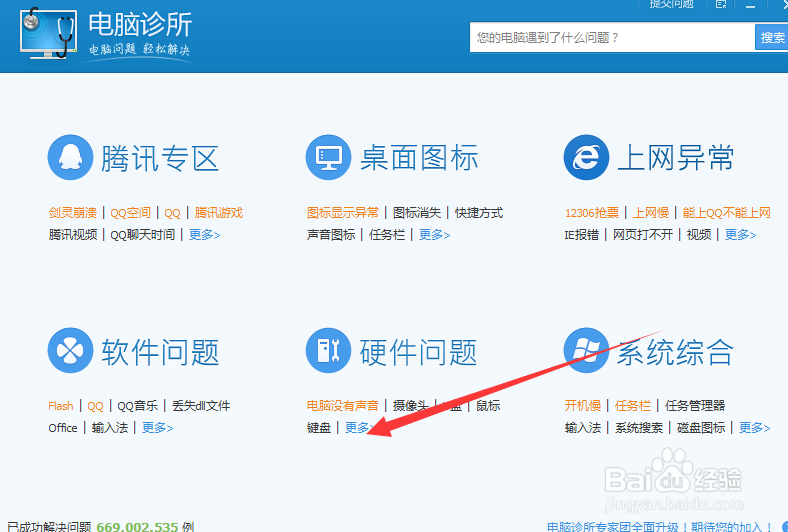Image resolution: width=788 pixels, height=532 pixels.
Task: Open the 12306抢票 link
Action: point(592,213)
